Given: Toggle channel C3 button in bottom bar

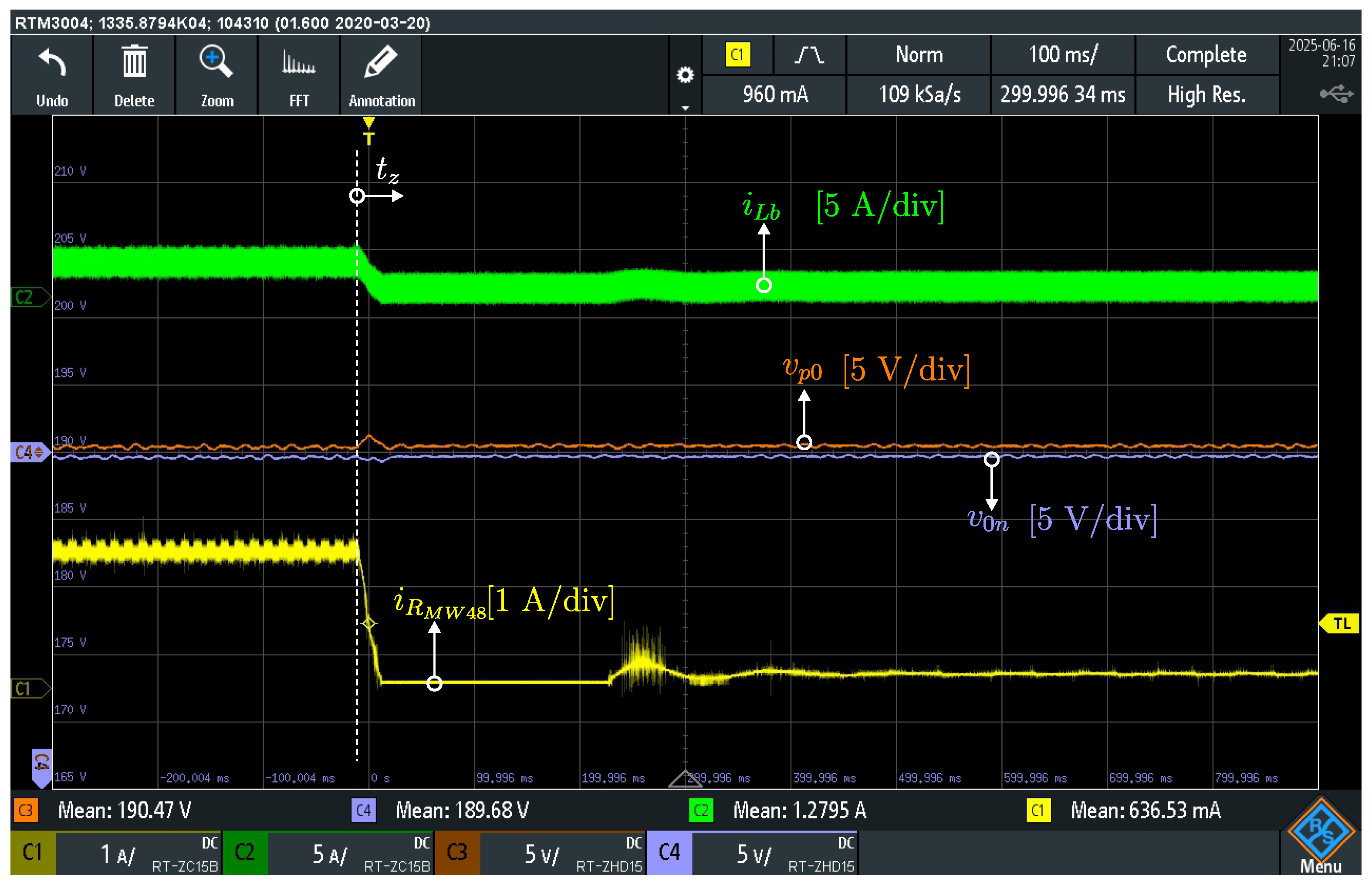Looking at the screenshot, I should tap(457, 853).
